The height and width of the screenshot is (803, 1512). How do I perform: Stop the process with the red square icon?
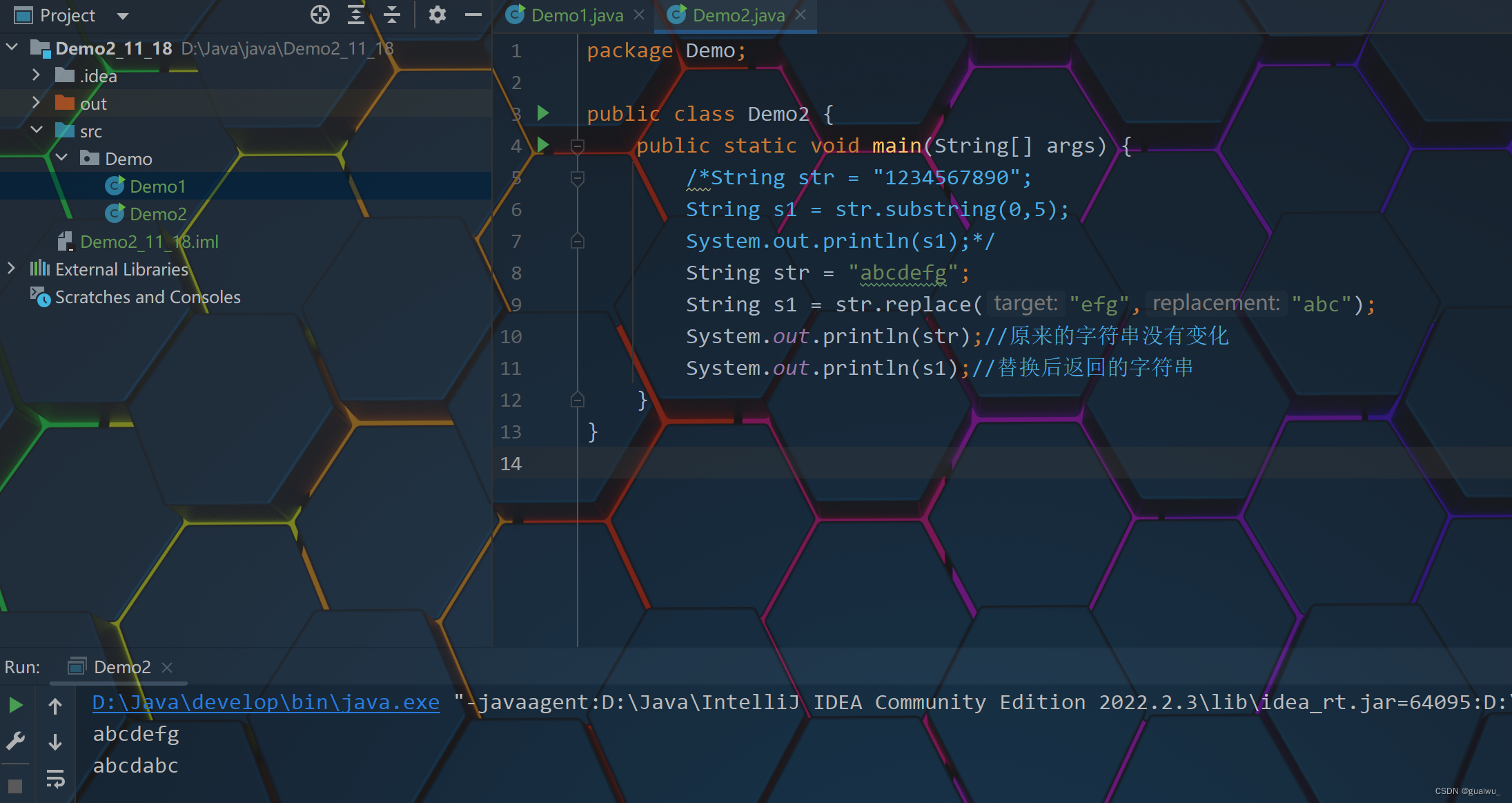click(x=15, y=786)
